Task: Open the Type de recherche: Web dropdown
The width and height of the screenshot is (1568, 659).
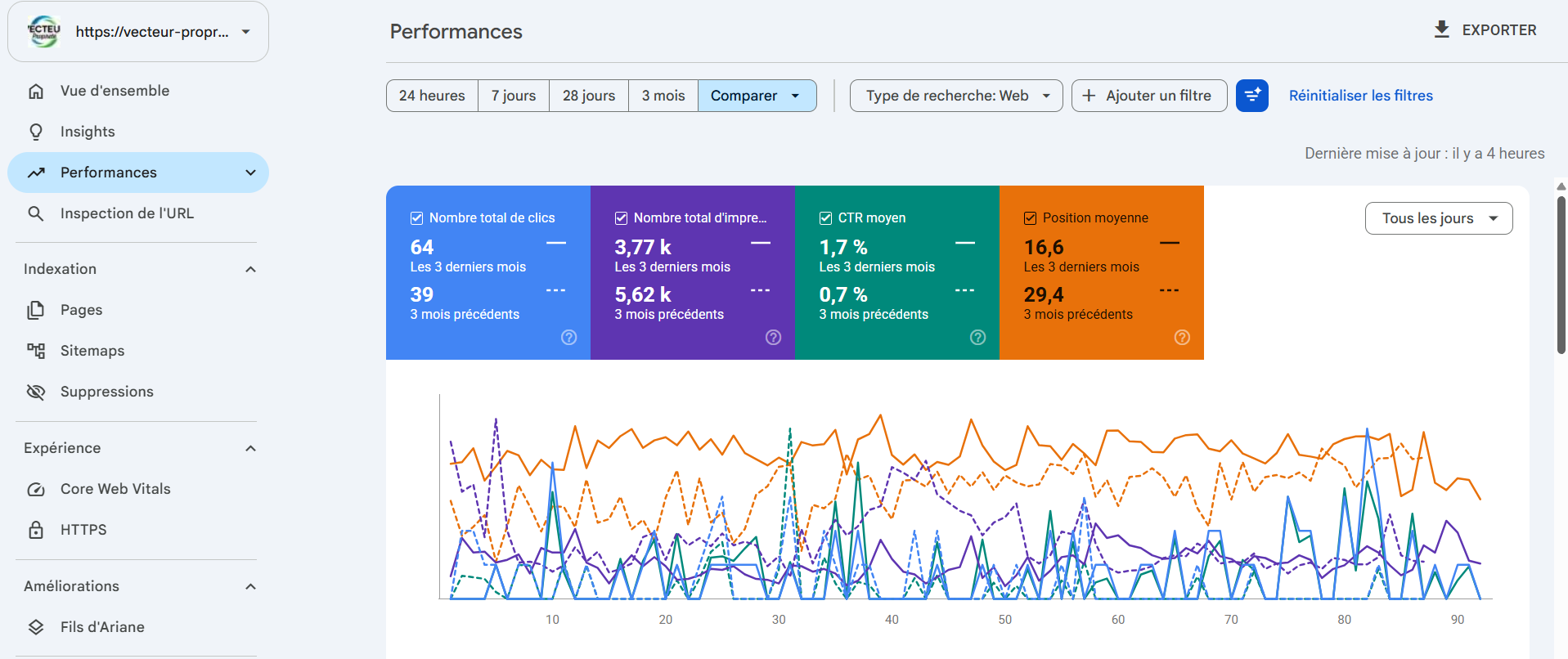Action: click(x=956, y=96)
